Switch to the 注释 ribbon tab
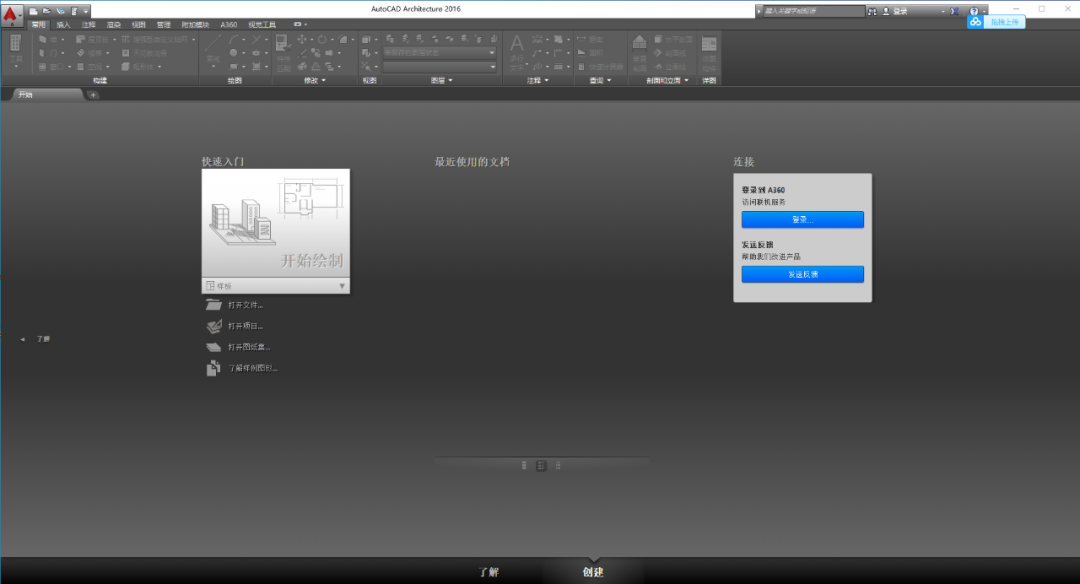1080x584 pixels. click(89, 25)
